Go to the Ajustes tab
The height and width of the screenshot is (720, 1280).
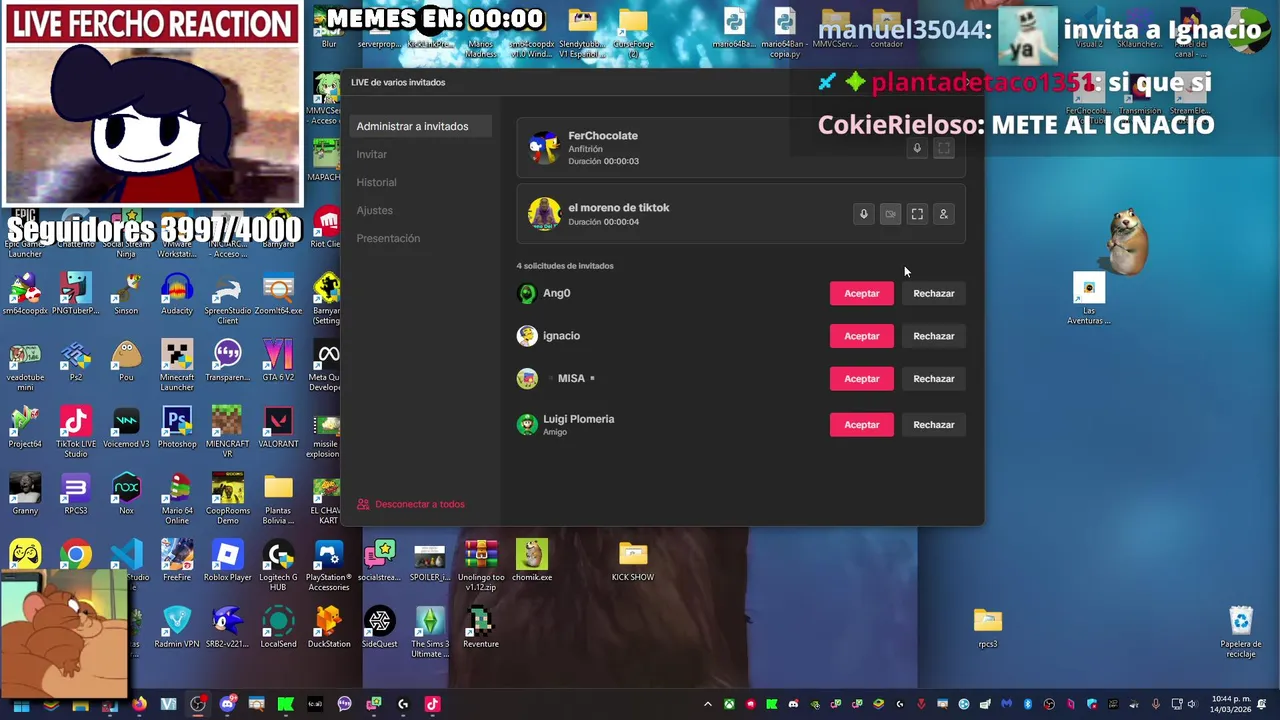375,210
